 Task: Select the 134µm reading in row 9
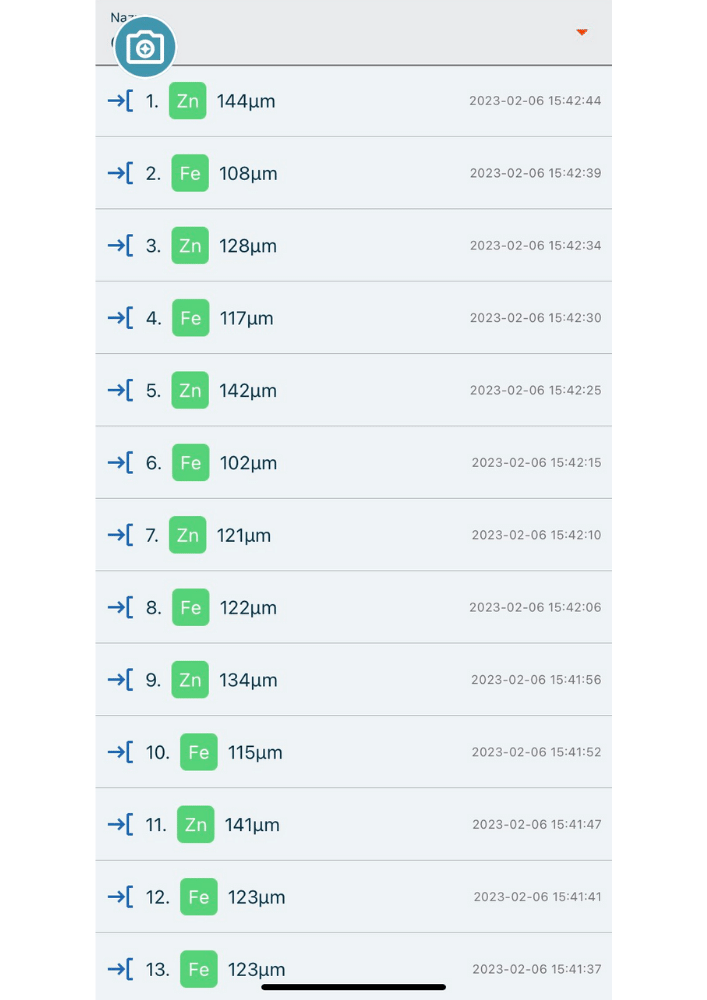pyautogui.click(x=248, y=680)
